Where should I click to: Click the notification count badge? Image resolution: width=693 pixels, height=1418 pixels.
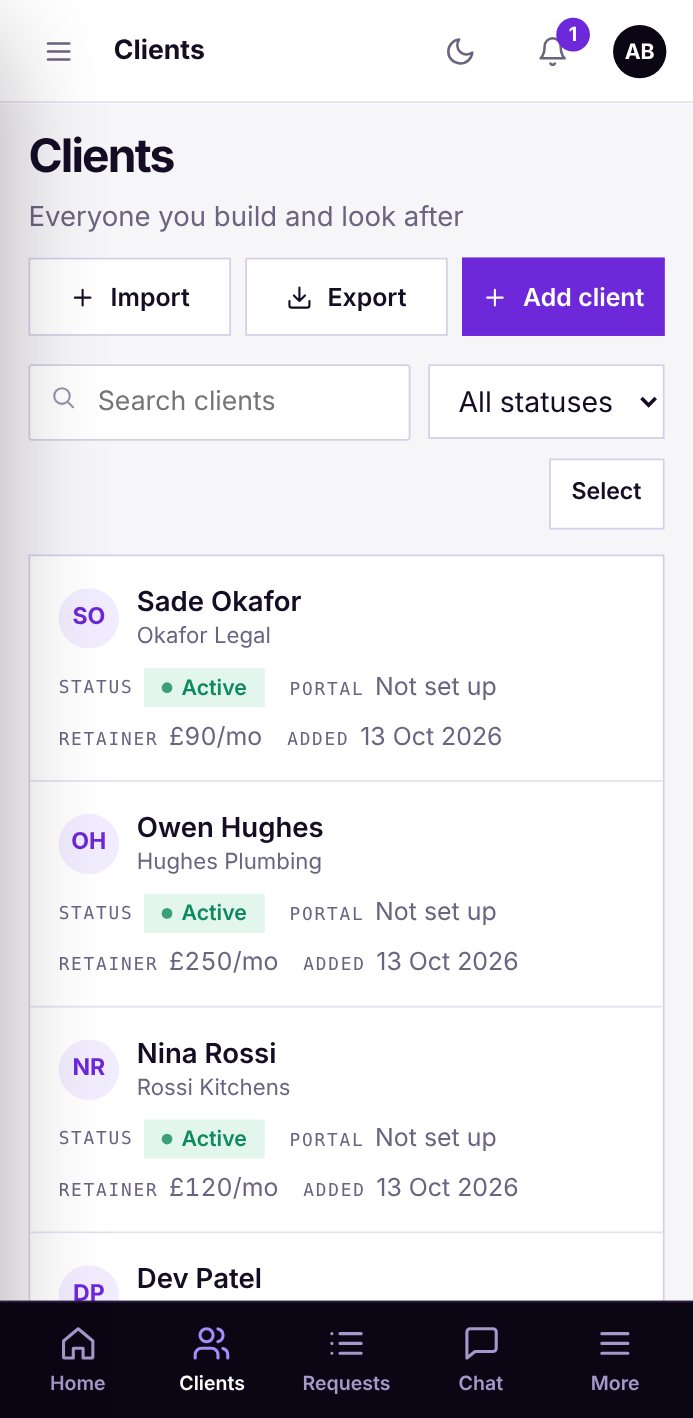[x=573, y=35]
